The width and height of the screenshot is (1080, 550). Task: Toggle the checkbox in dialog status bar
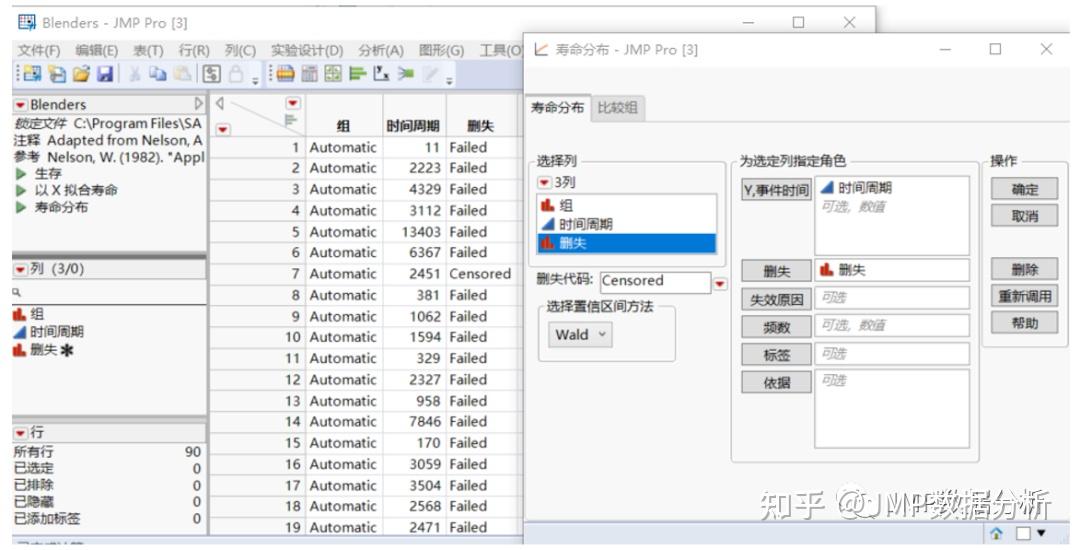[1024, 533]
